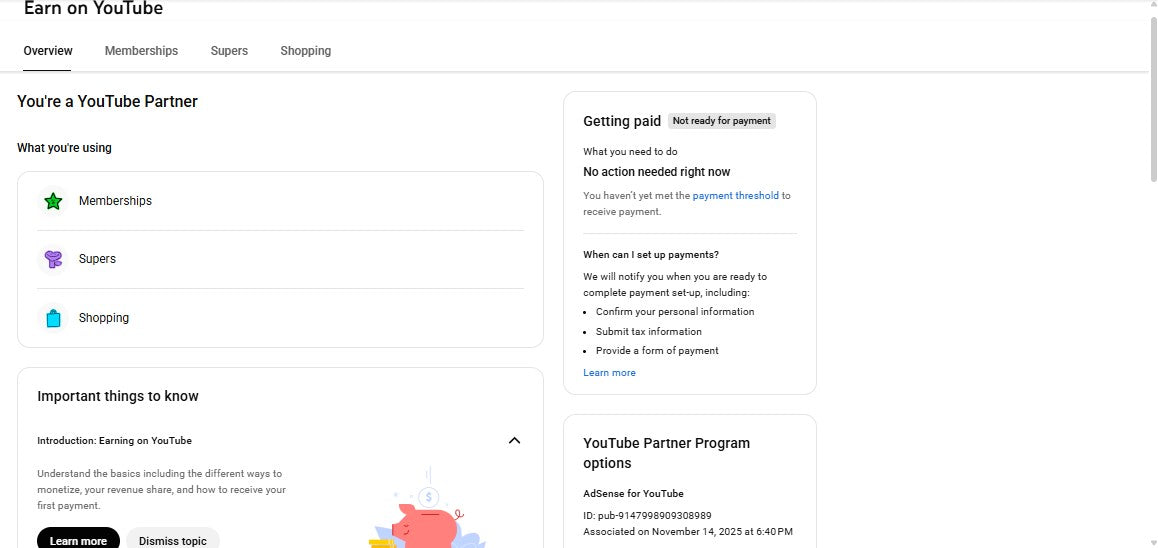
Task: Open the payment threshold link
Action: pos(736,196)
